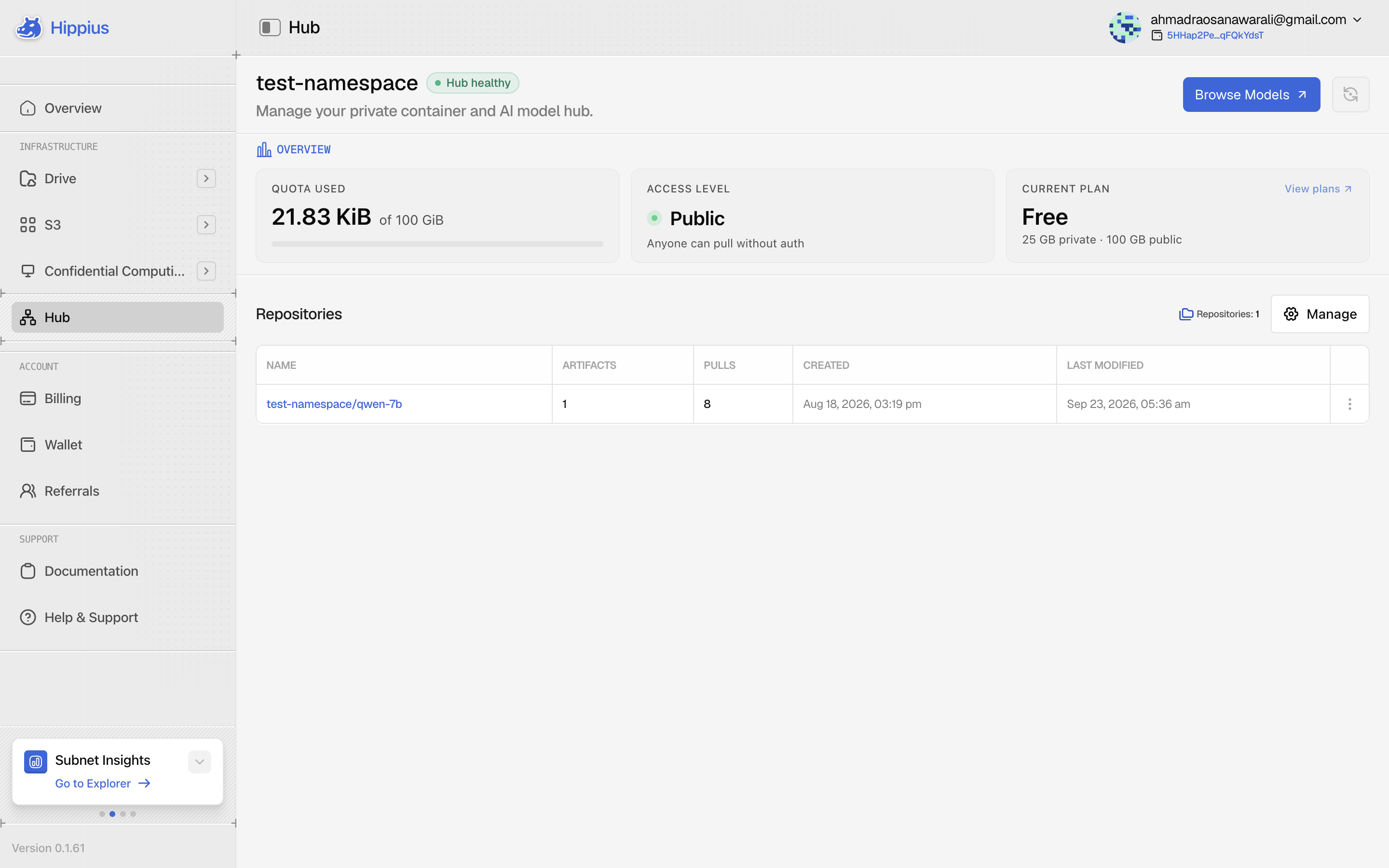This screenshot has height=868, width=1389.
Task: Open the three-dot menu for qwen-7b row
Action: tap(1349, 404)
